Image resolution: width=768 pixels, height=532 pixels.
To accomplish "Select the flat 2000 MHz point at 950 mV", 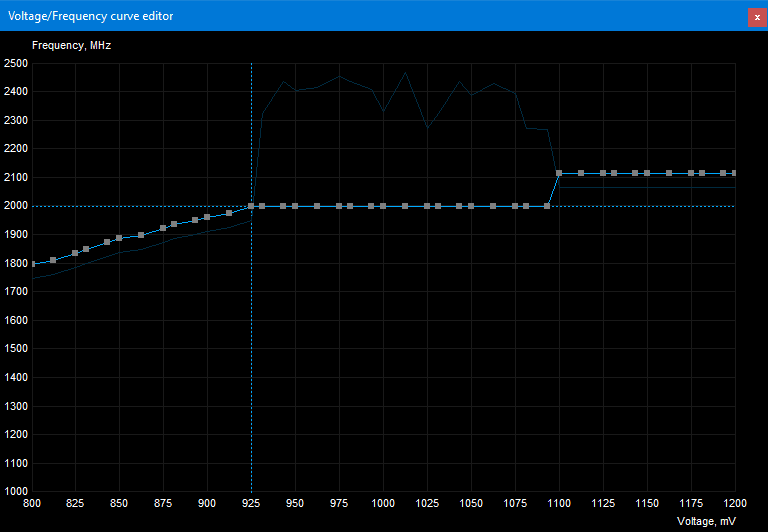I will (295, 206).
